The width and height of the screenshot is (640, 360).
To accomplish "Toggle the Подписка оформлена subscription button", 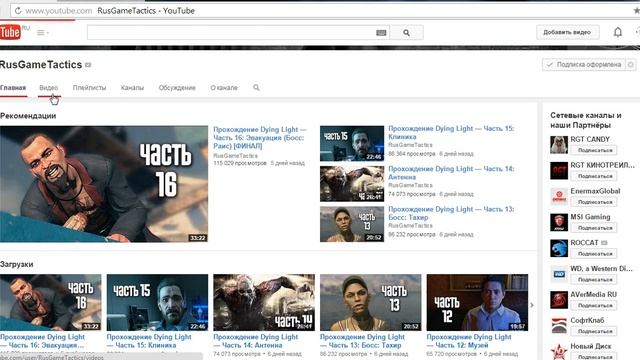I will (x=584, y=64).
